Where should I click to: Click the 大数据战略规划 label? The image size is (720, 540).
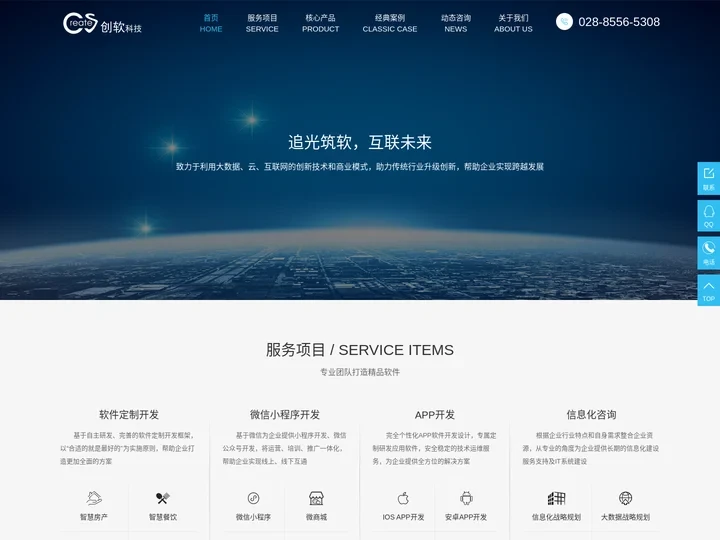[625, 517]
